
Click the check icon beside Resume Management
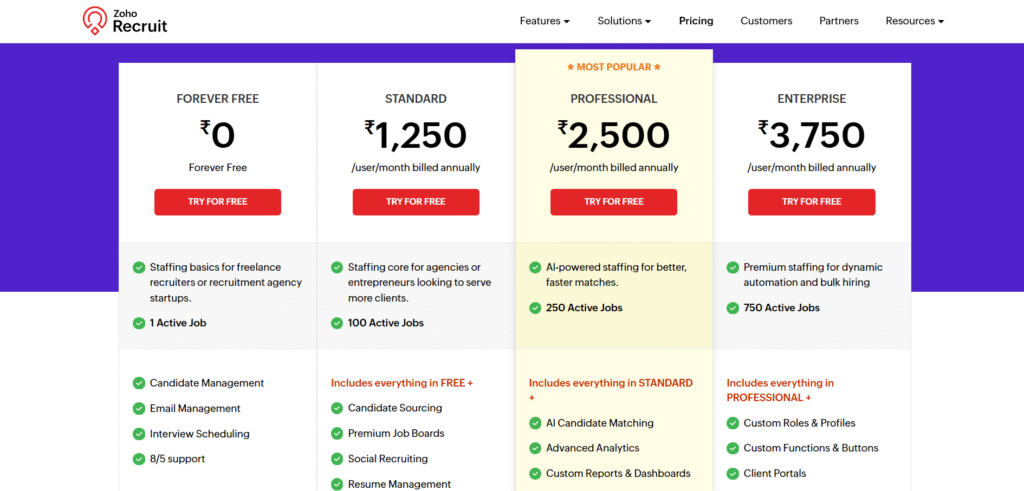(x=337, y=484)
